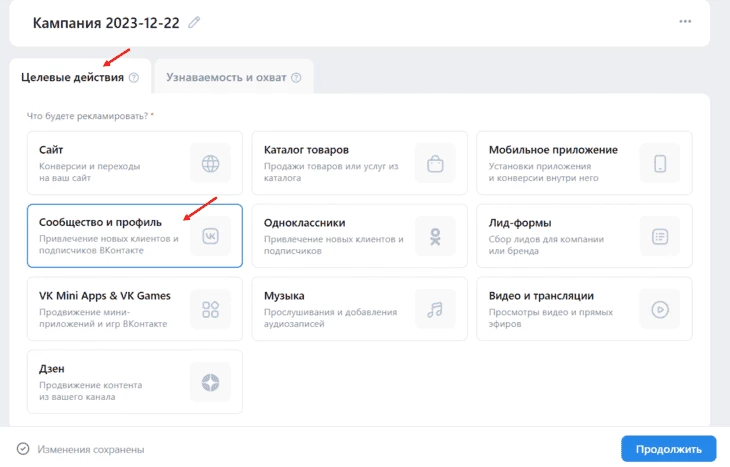Select the Лид-формы heading
Viewport: 730px width, 467px height.
click(520, 223)
